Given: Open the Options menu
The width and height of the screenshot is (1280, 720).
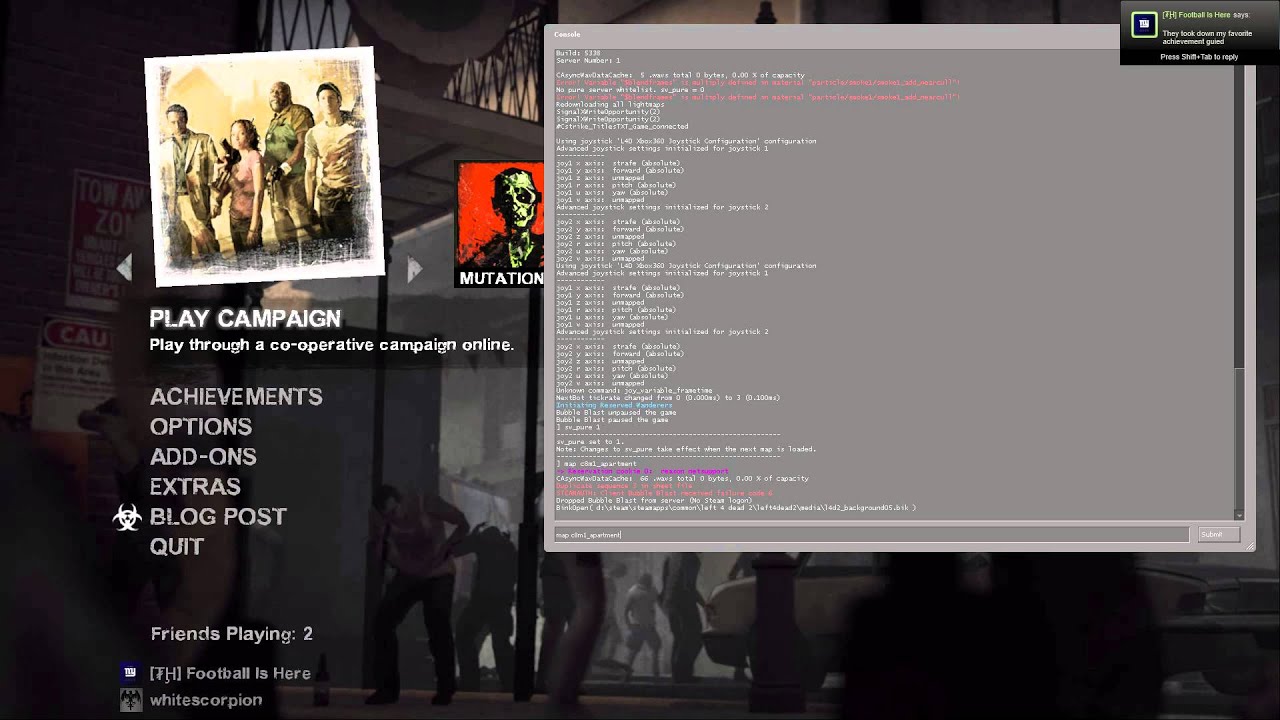Looking at the screenshot, I should click(201, 427).
